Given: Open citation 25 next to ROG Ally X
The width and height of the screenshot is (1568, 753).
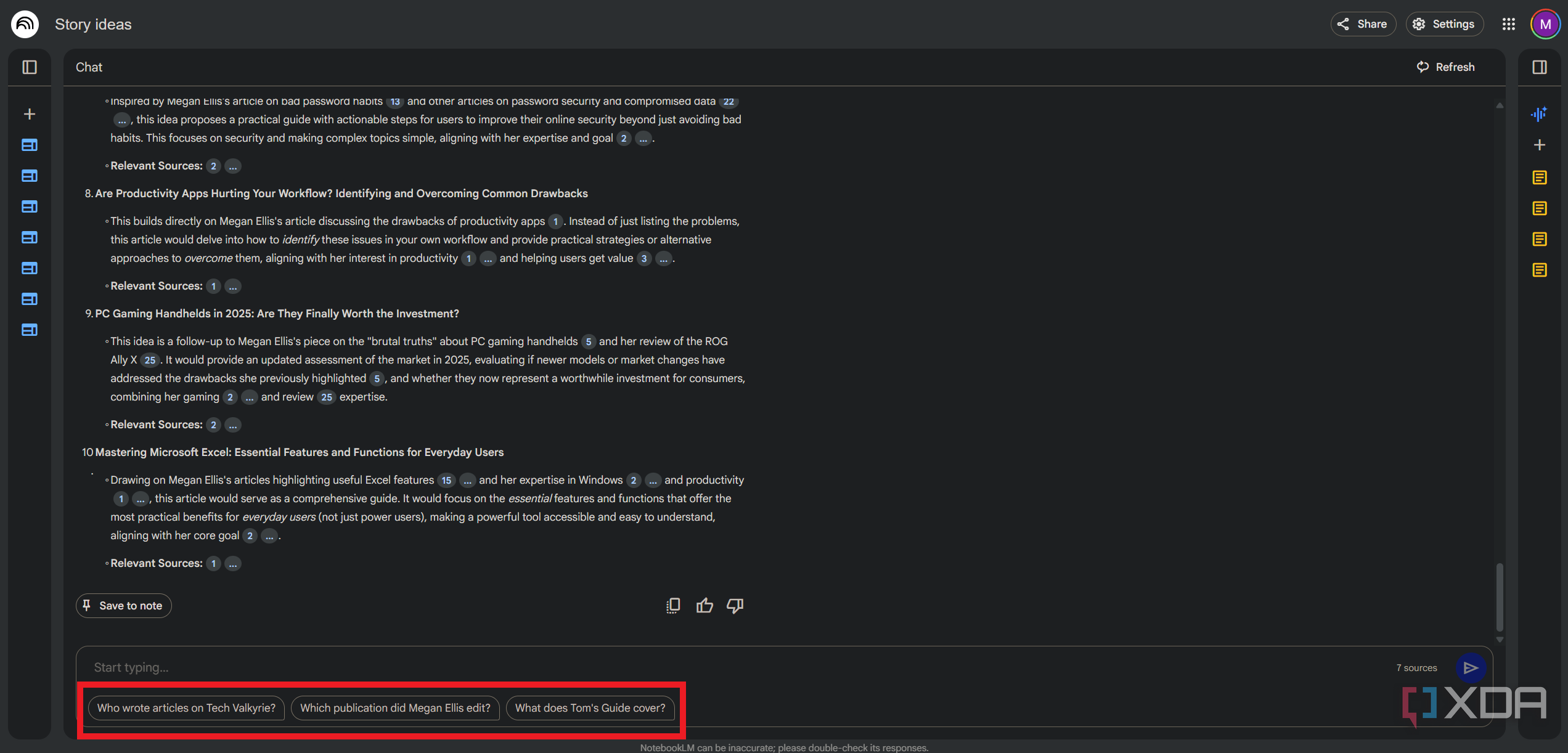Looking at the screenshot, I should (x=150, y=360).
